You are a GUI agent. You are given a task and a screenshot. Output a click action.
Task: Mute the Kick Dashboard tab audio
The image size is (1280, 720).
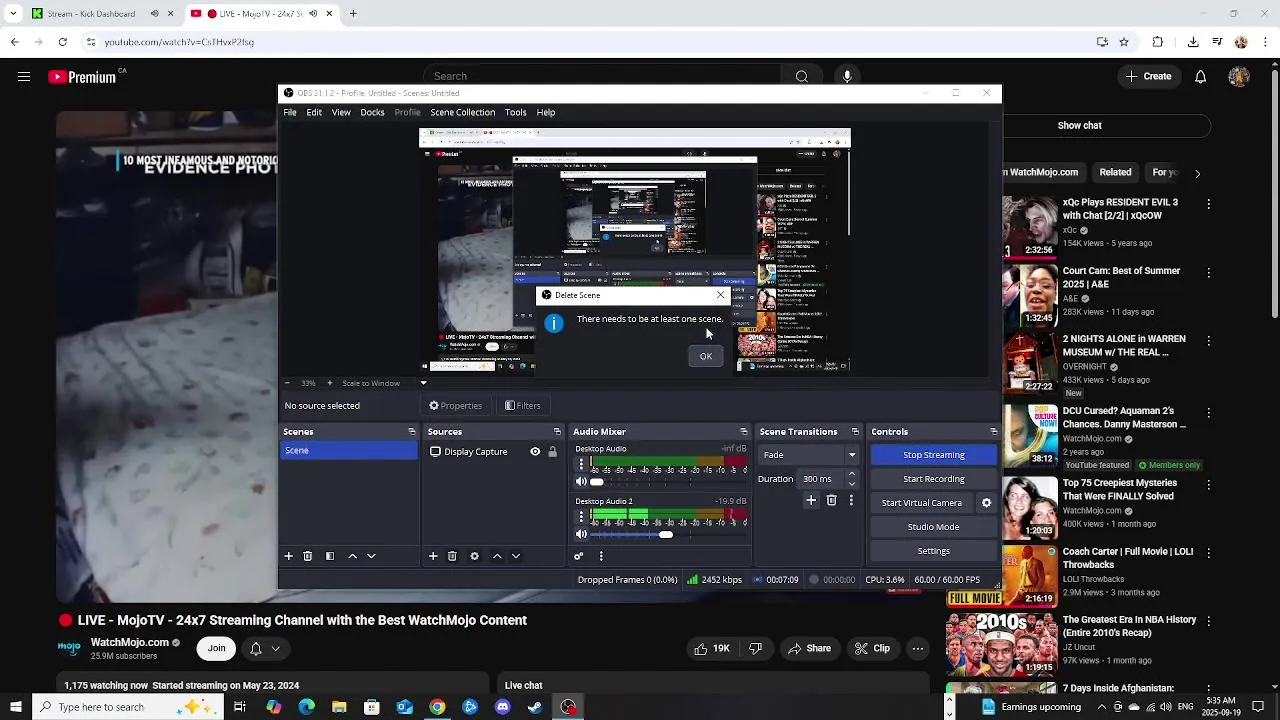coord(154,14)
